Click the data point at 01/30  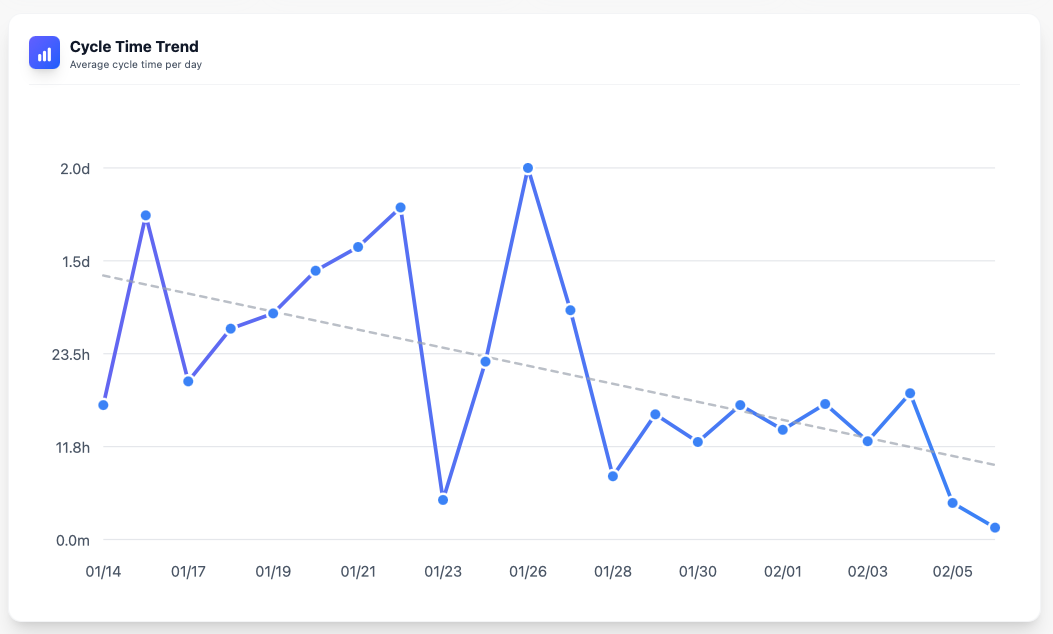[698, 441]
